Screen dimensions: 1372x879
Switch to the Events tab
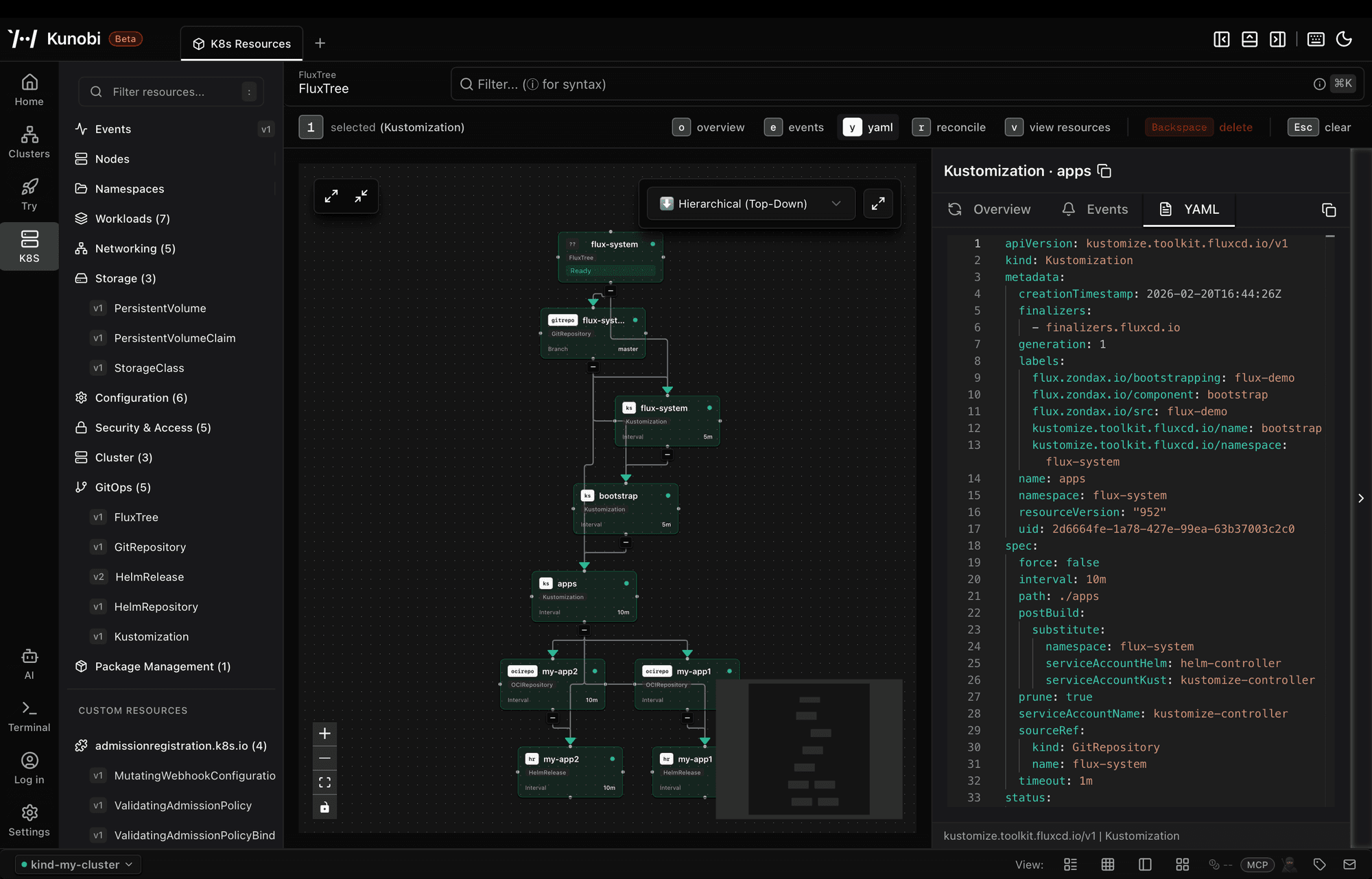tap(1095, 209)
